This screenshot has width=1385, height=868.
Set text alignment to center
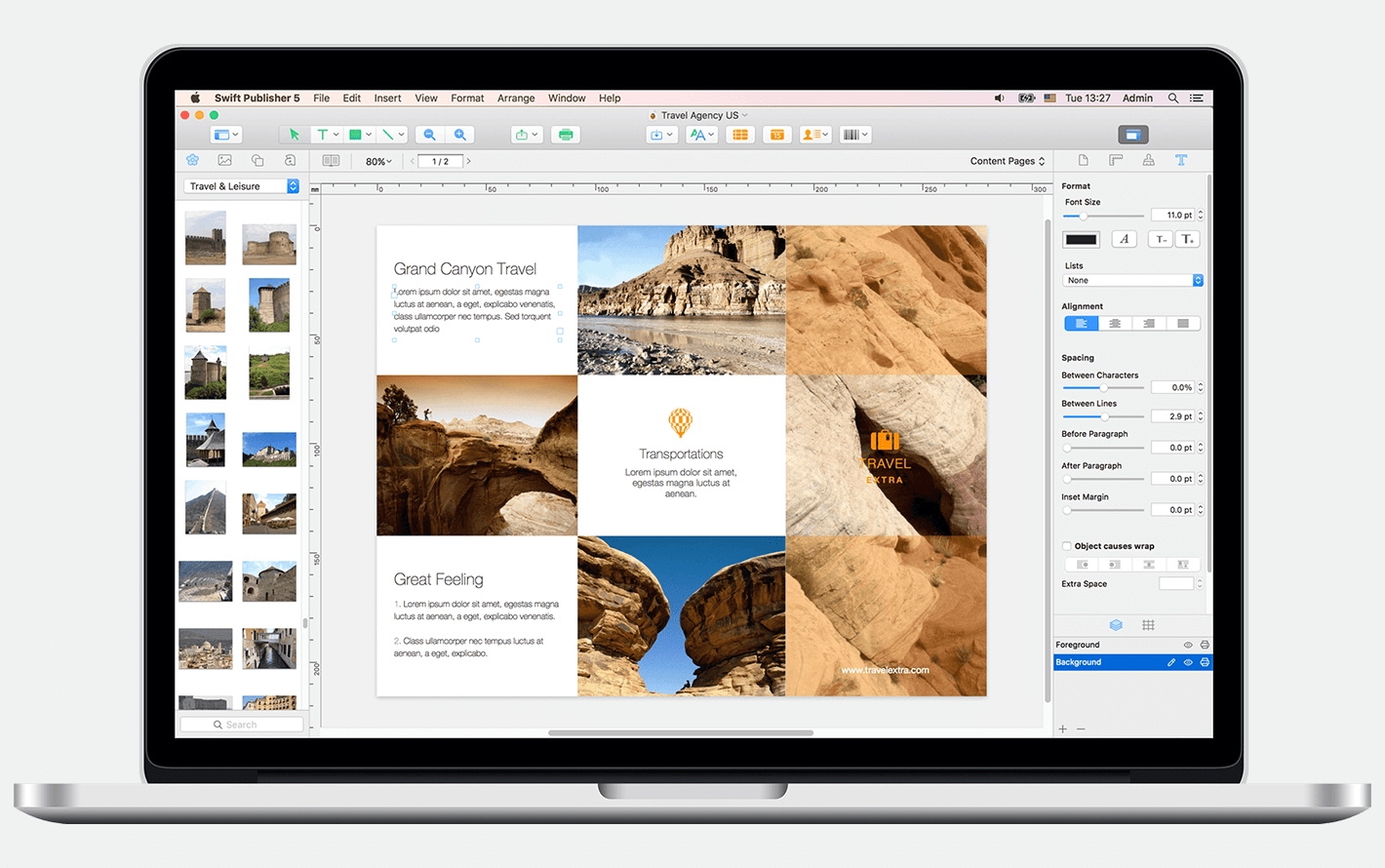[x=1115, y=324]
